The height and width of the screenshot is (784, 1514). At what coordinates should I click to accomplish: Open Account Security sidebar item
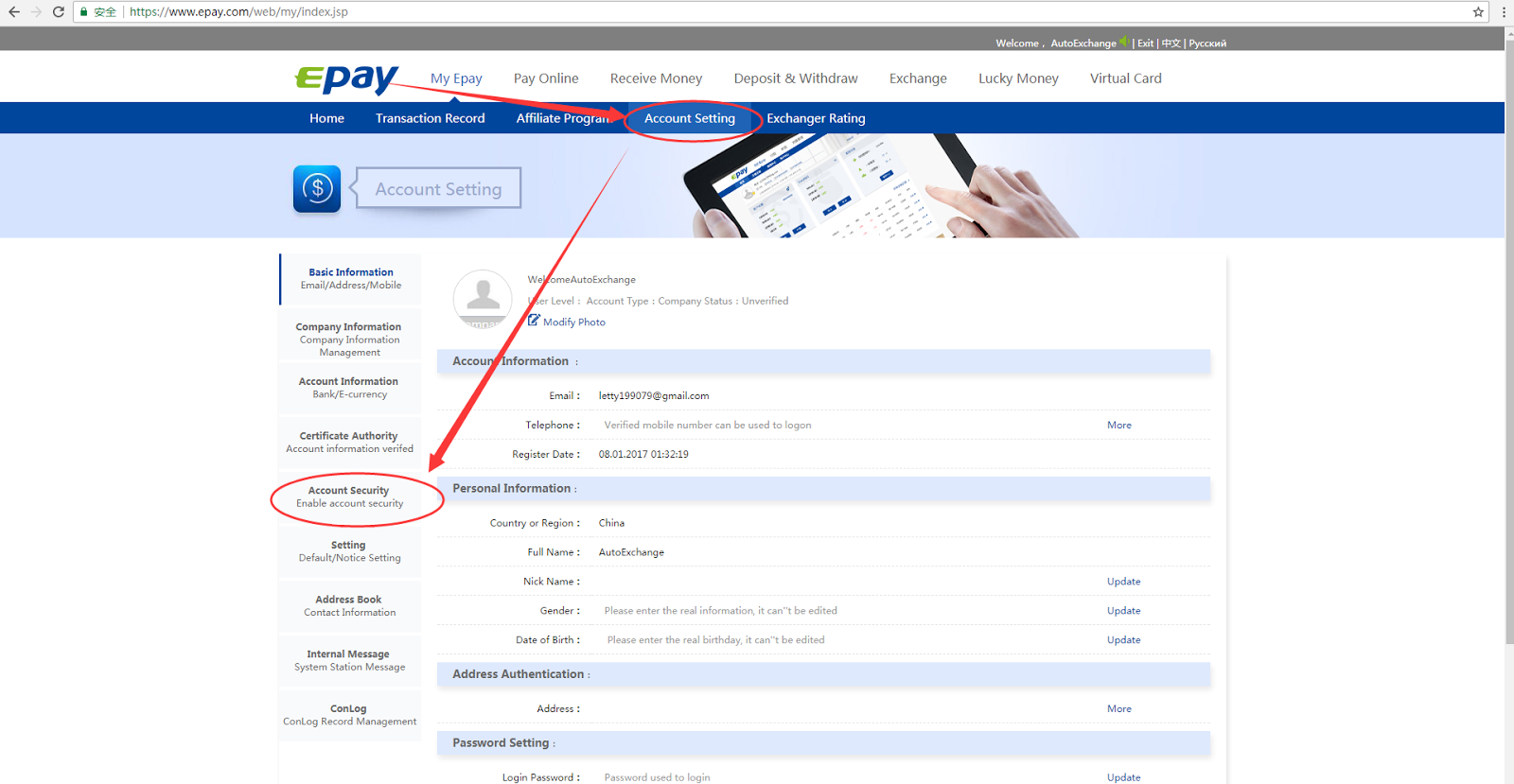(349, 497)
